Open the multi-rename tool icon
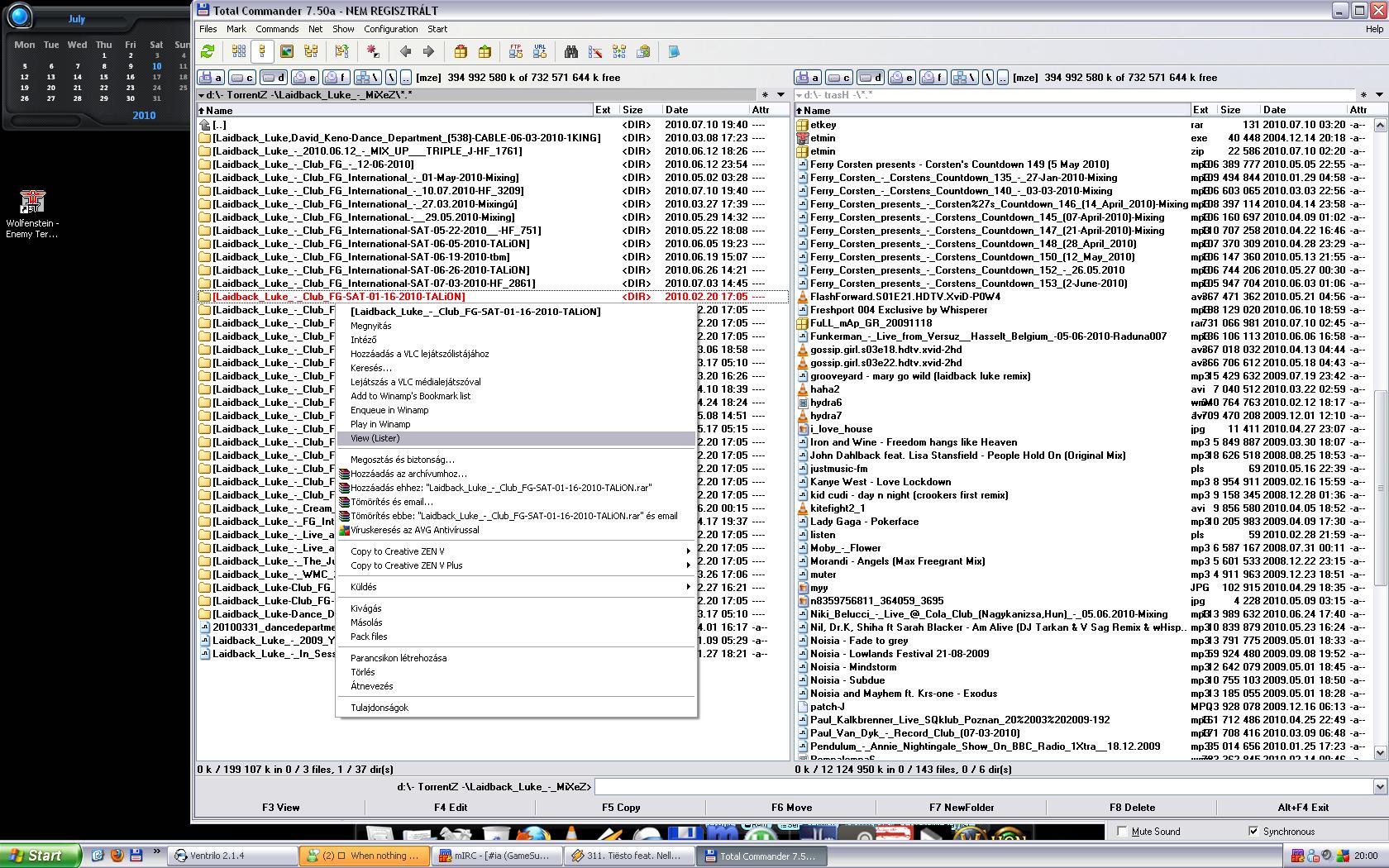Viewport: 1389px width, 868px height. (595, 52)
